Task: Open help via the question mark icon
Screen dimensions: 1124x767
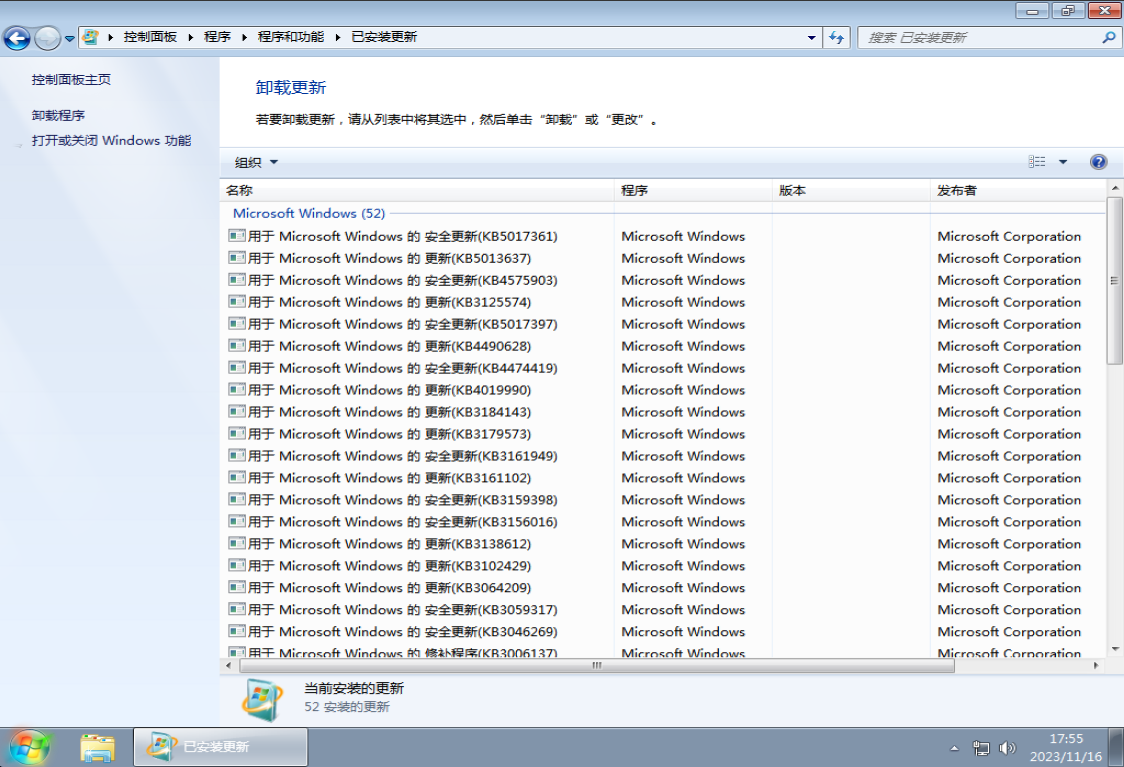Action: coord(1098,161)
